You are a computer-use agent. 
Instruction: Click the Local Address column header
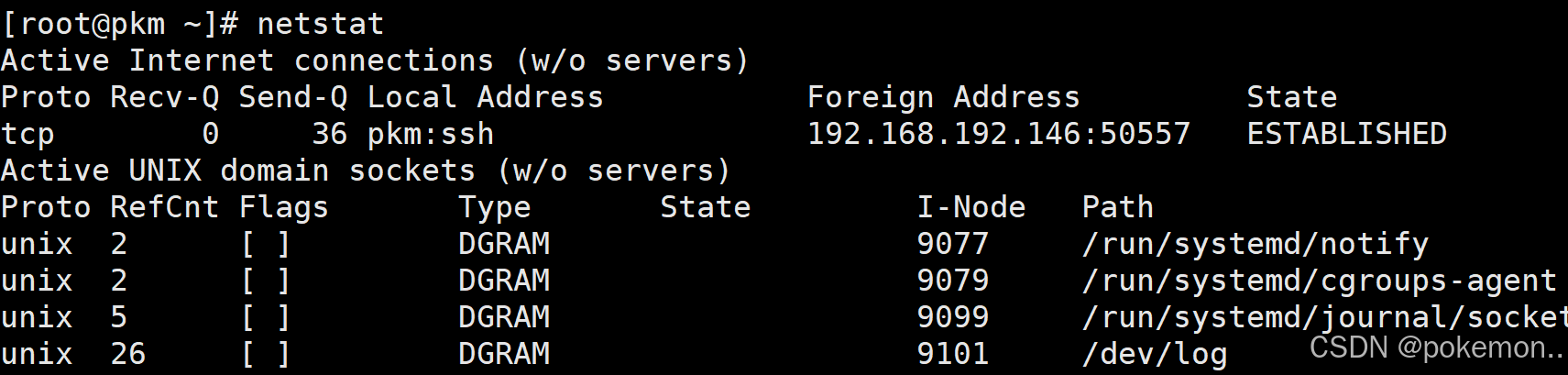[486, 97]
